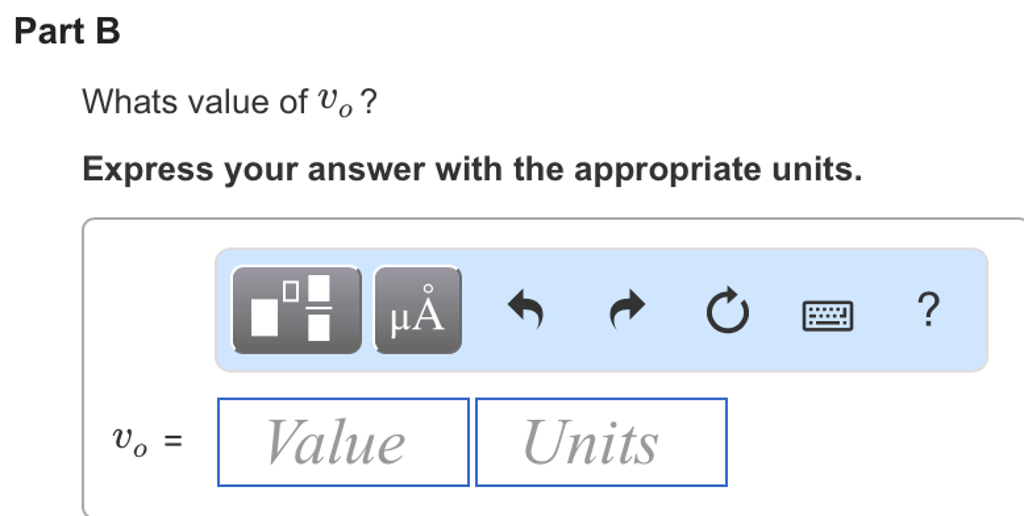Click the redo arrow icon

(x=627, y=310)
